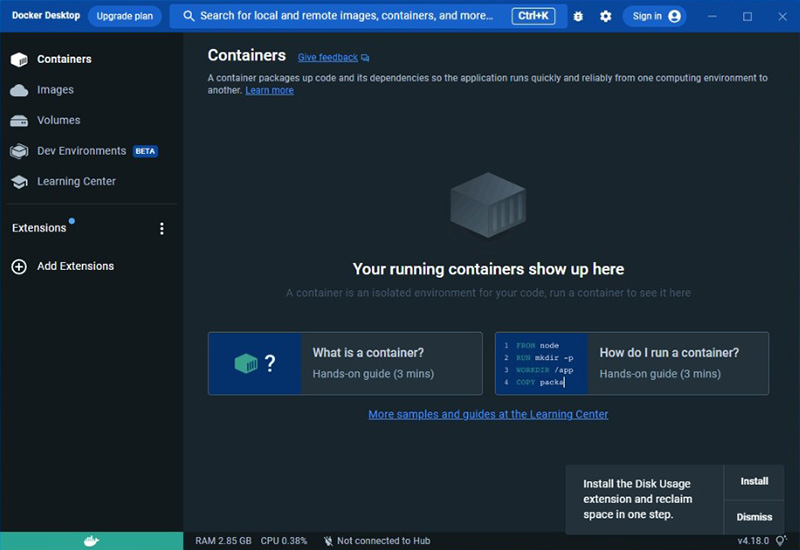This screenshot has height=550, width=800.
Task: Click the search magnifier icon
Action: [189, 16]
